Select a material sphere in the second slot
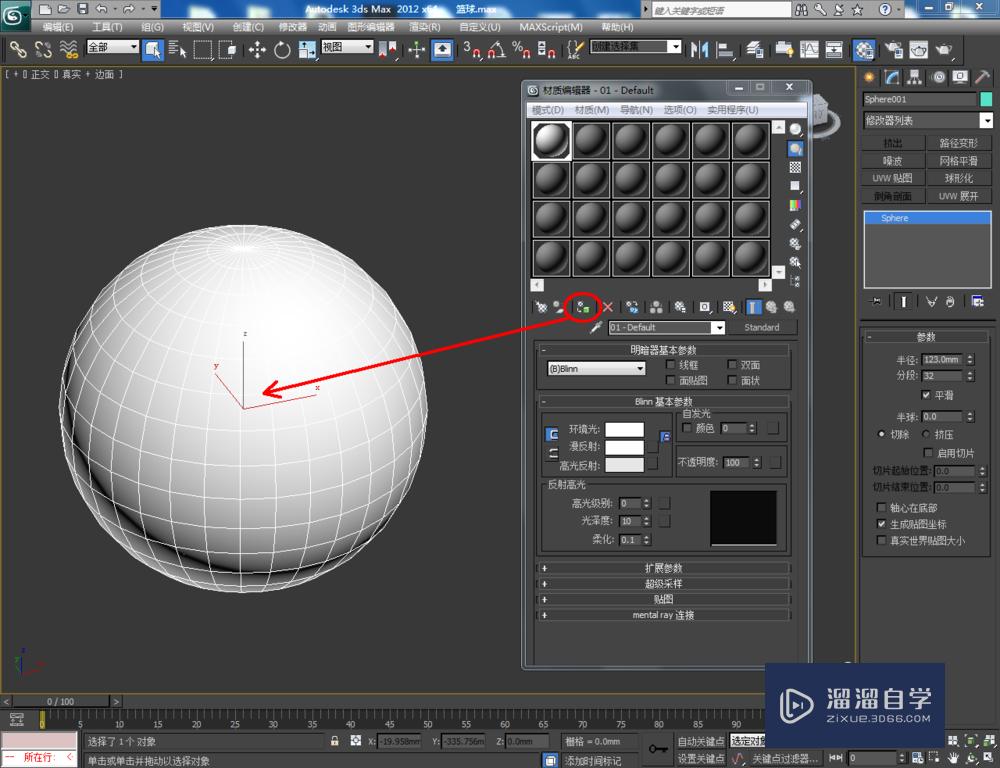This screenshot has width=1000, height=768. pos(590,140)
